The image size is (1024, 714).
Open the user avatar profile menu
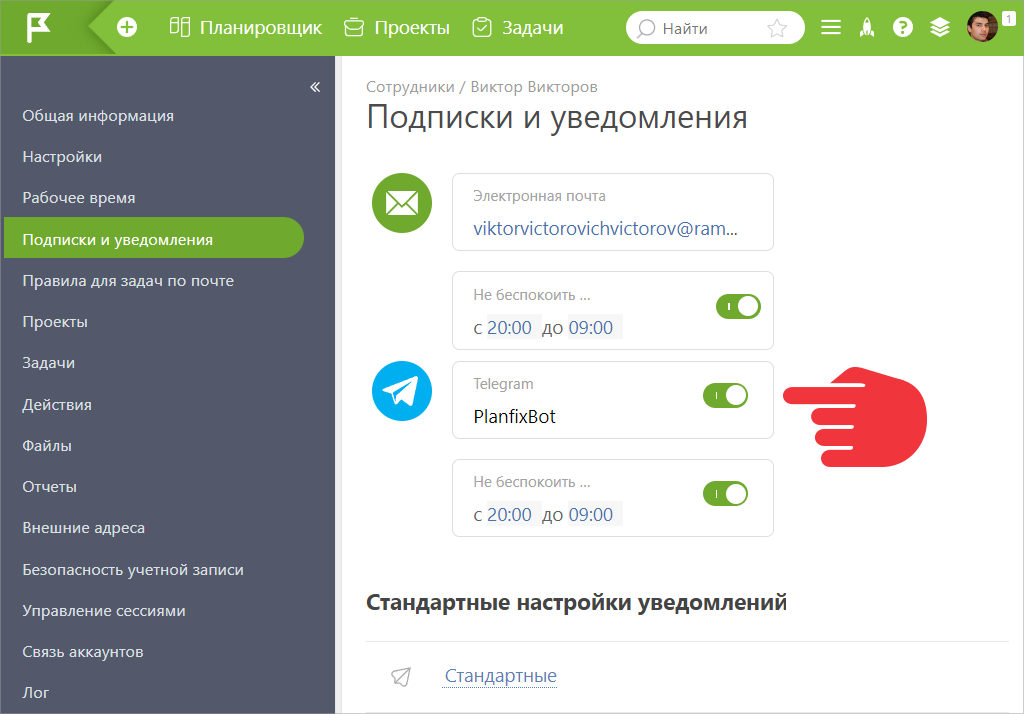click(982, 27)
